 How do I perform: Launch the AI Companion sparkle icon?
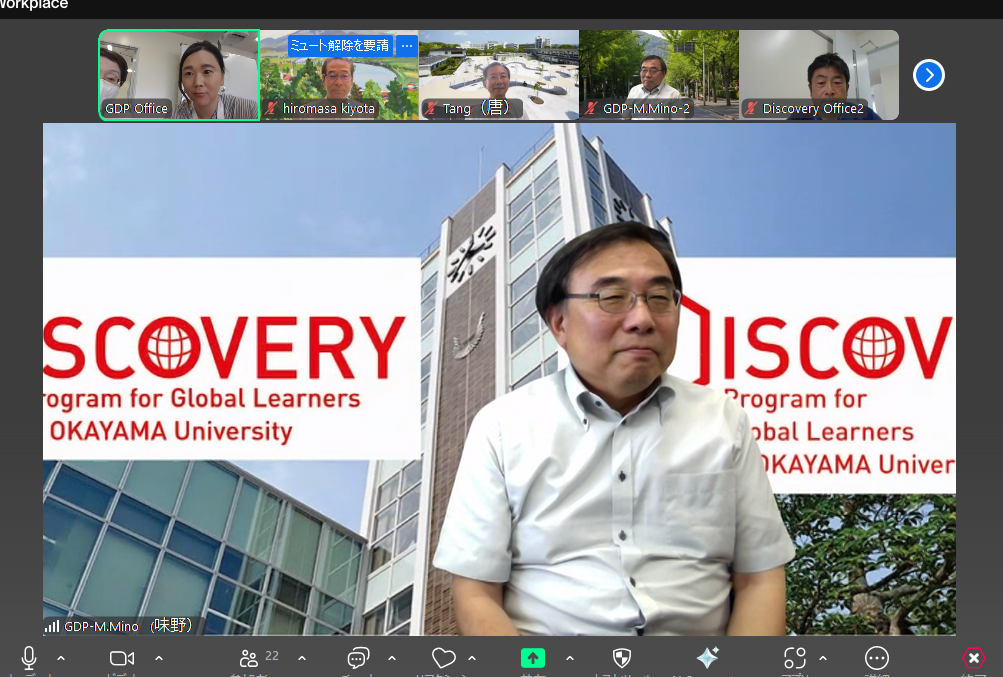(x=707, y=658)
